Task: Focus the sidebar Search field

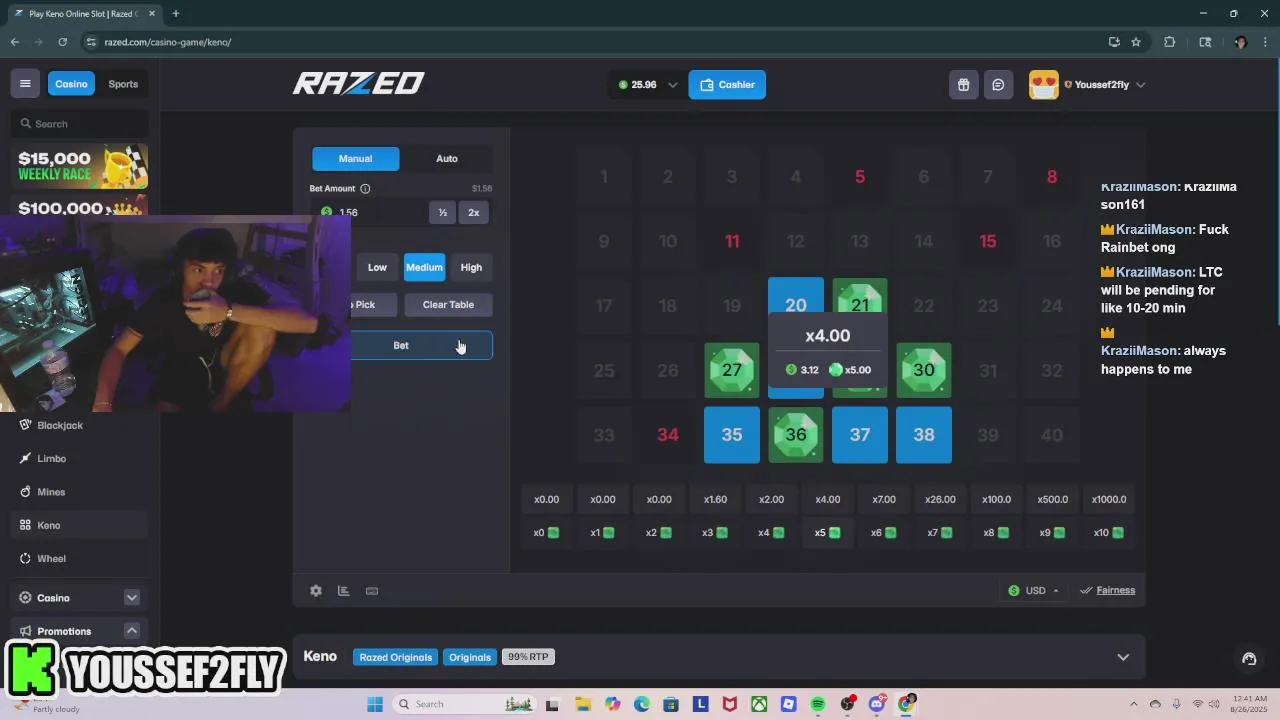Action: pyautogui.click(x=80, y=124)
